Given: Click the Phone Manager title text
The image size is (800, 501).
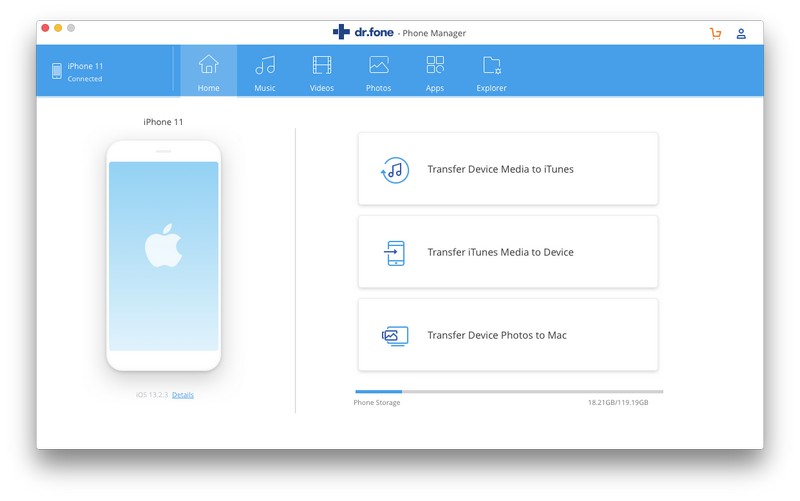Looking at the screenshot, I should click(434, 33).
